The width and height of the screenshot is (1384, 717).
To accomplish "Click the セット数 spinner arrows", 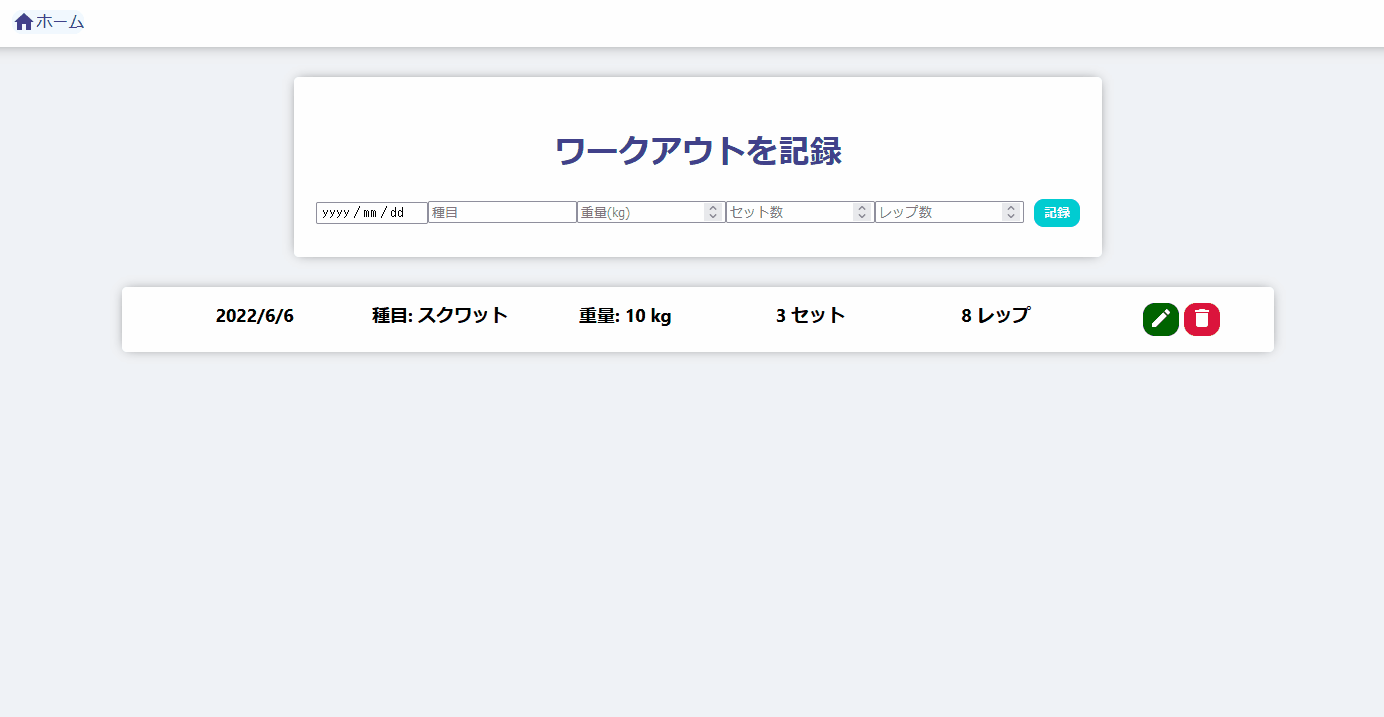I will (862, 213).
